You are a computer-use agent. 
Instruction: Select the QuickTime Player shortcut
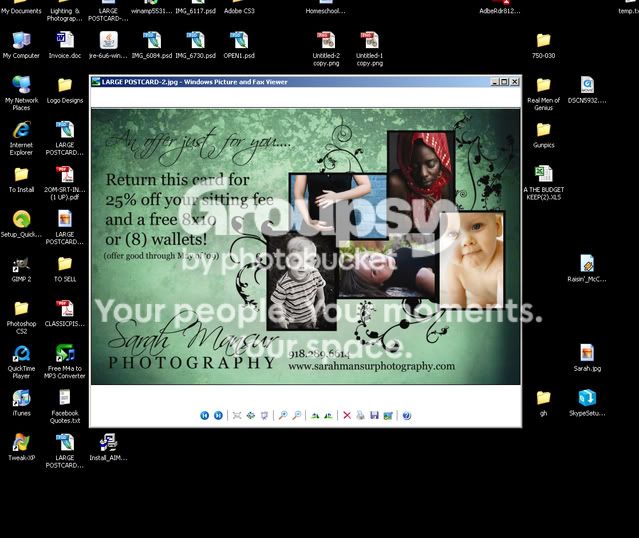click(x=21, y=362)
